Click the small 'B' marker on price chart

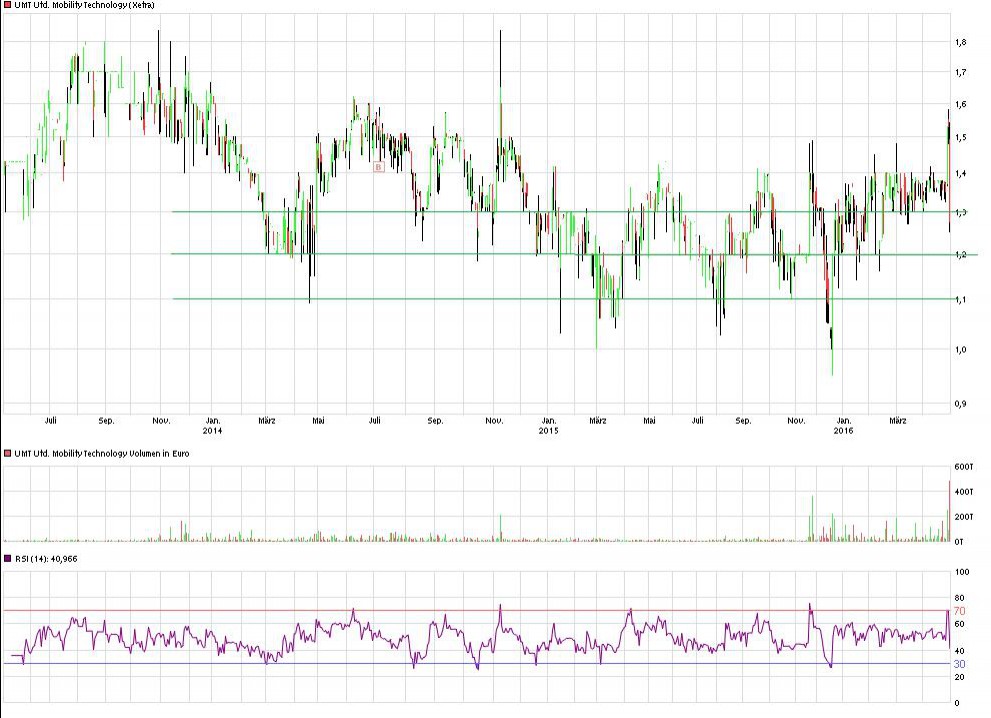[x=379, y=167]
